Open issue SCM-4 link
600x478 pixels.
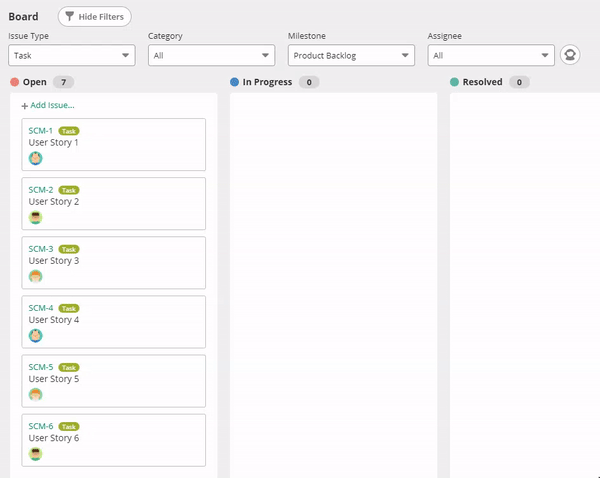(41, 308)
